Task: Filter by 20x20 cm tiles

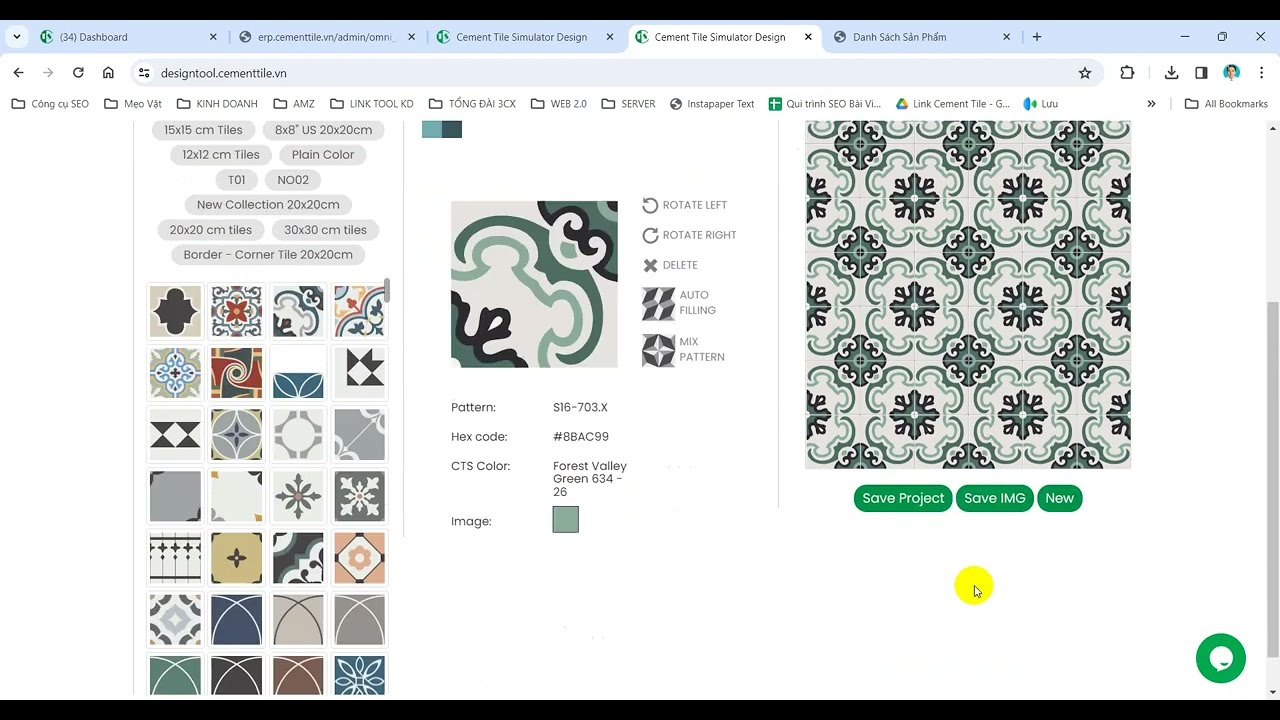Action: [211, 230]
